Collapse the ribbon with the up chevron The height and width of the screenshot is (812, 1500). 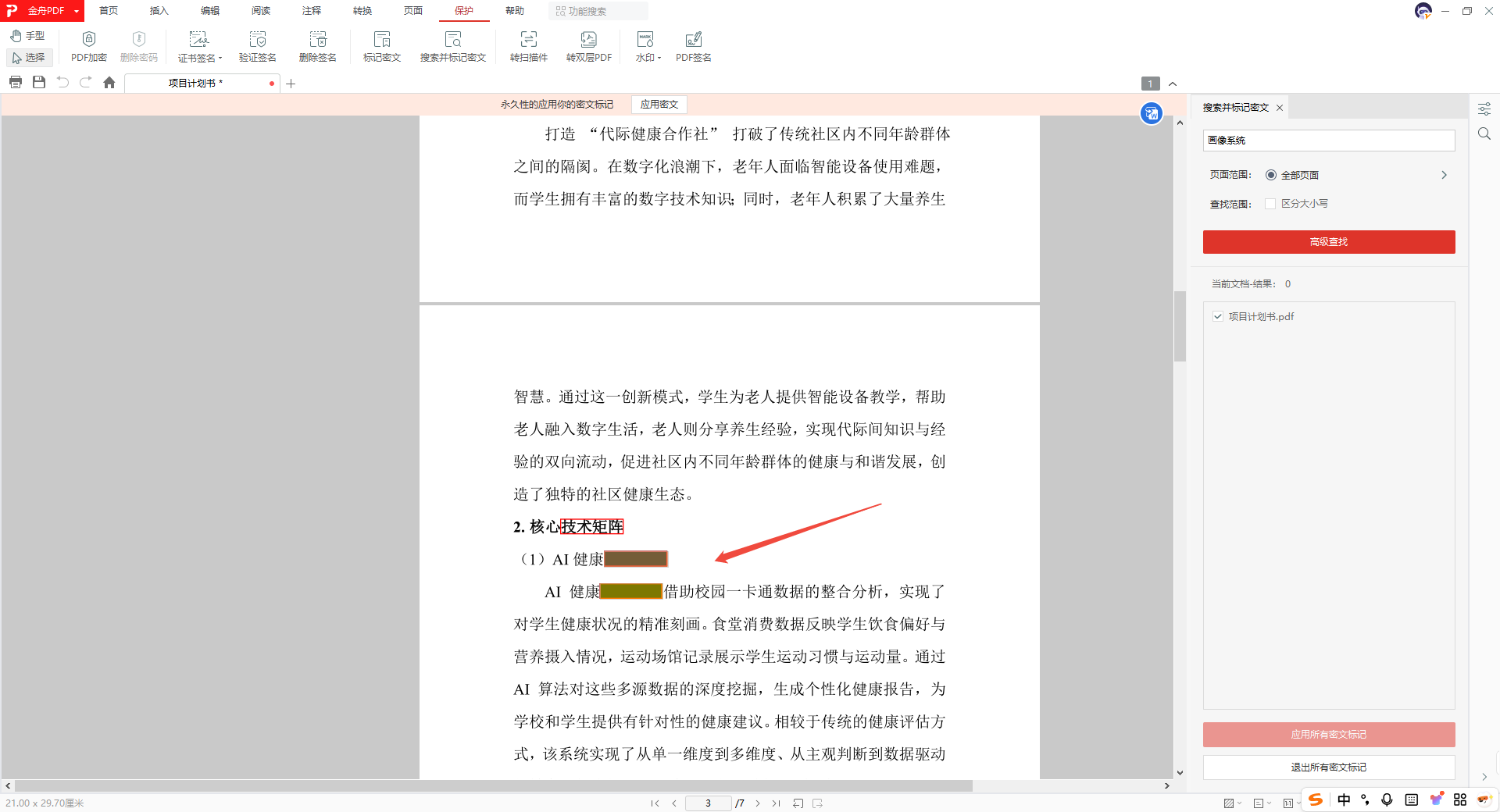tap(1173, 84)
